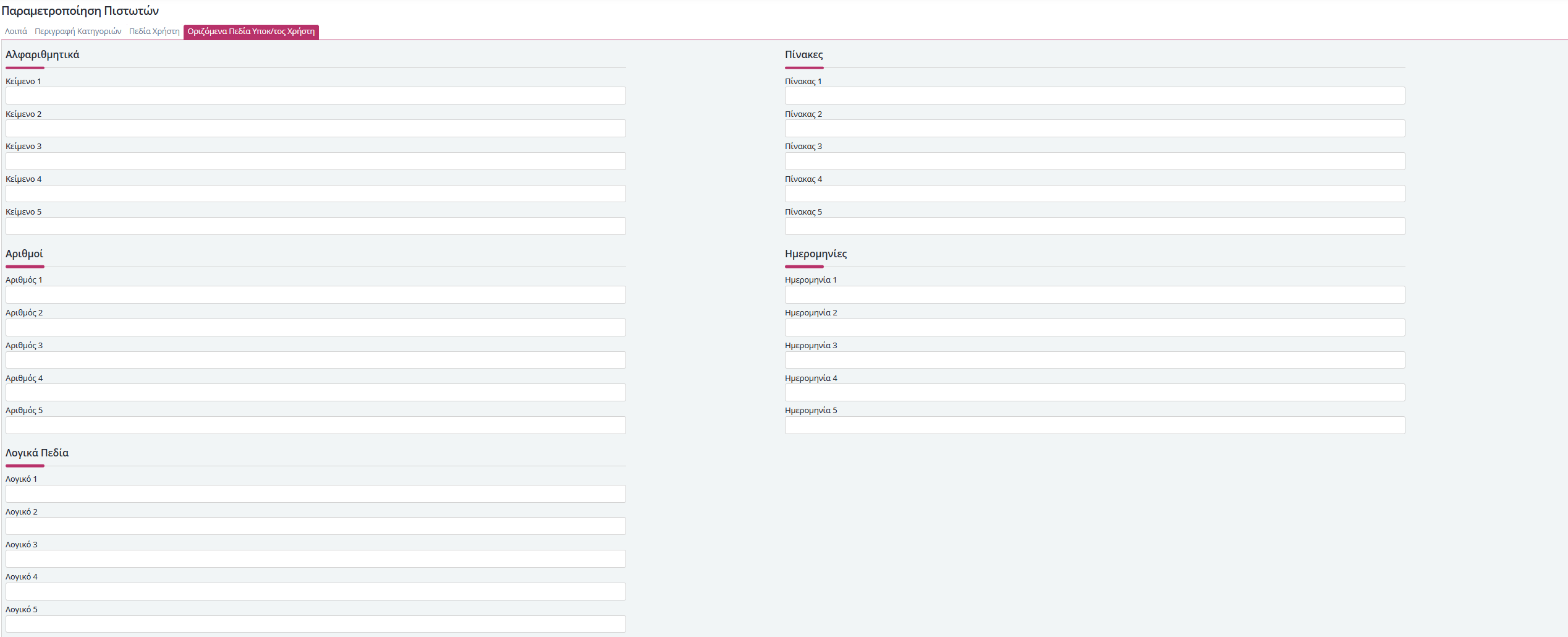This screenshot has height=637, width=1568.
Task: Click the Αλφαριθμητικά section heading
Action: [43, 55]
